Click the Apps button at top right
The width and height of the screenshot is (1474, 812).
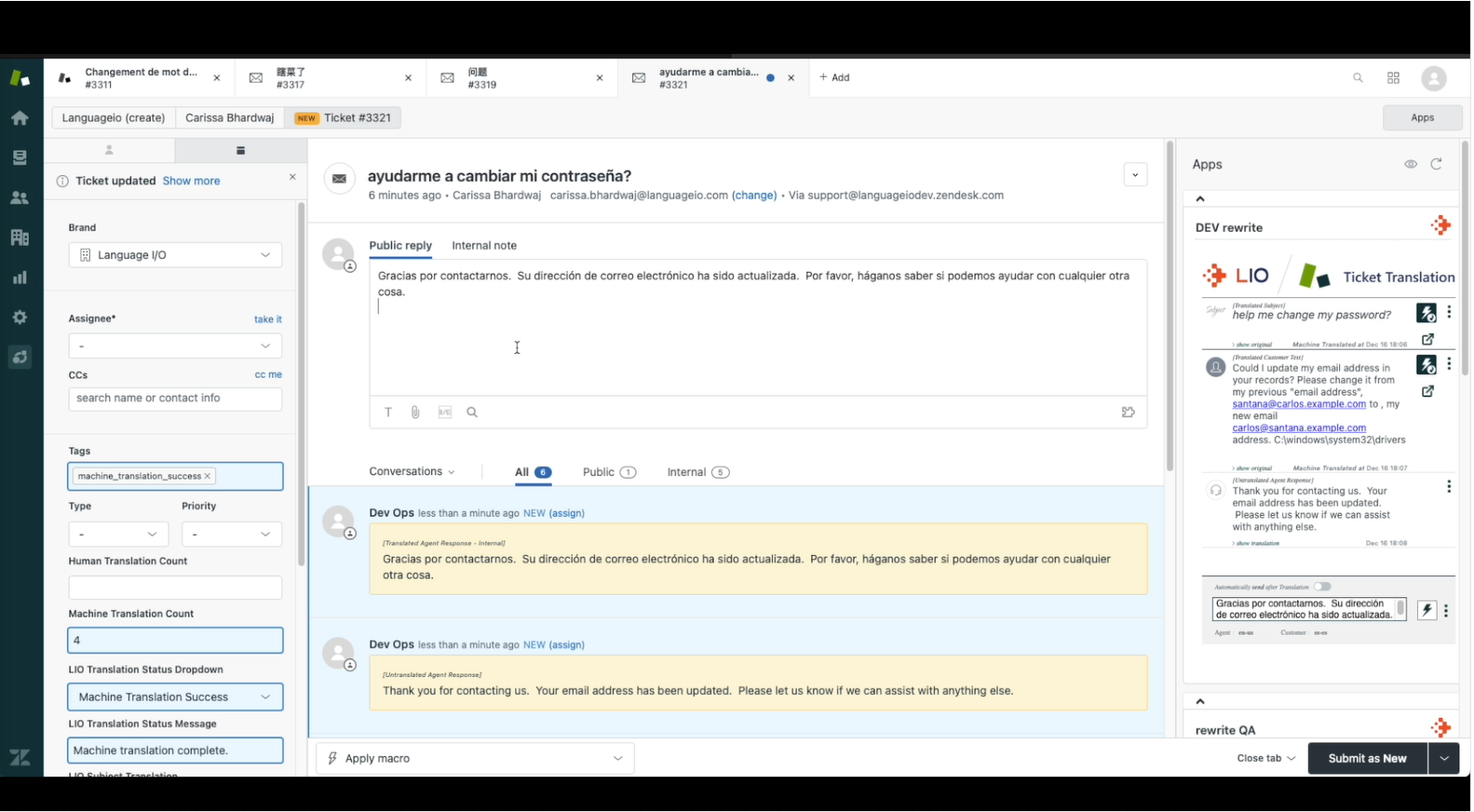click(x=1422, y=117)
